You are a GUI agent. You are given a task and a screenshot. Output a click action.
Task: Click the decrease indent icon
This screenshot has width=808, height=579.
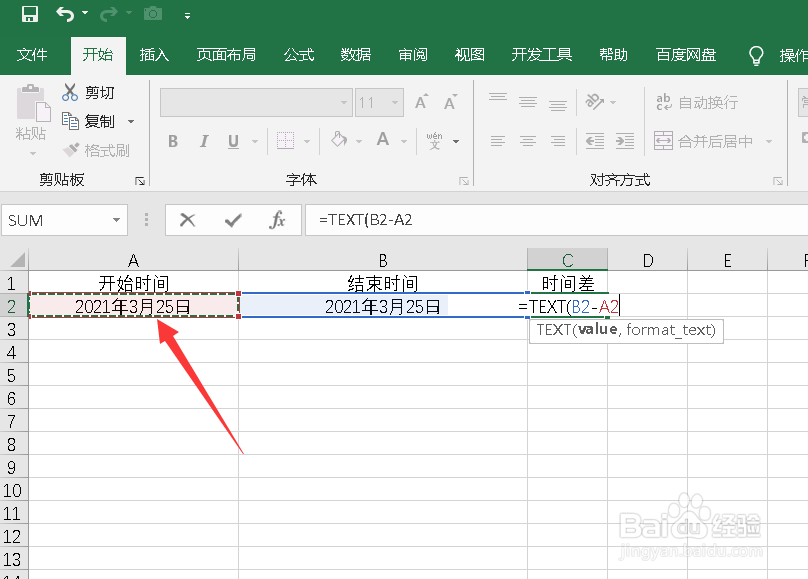[595, 141]
